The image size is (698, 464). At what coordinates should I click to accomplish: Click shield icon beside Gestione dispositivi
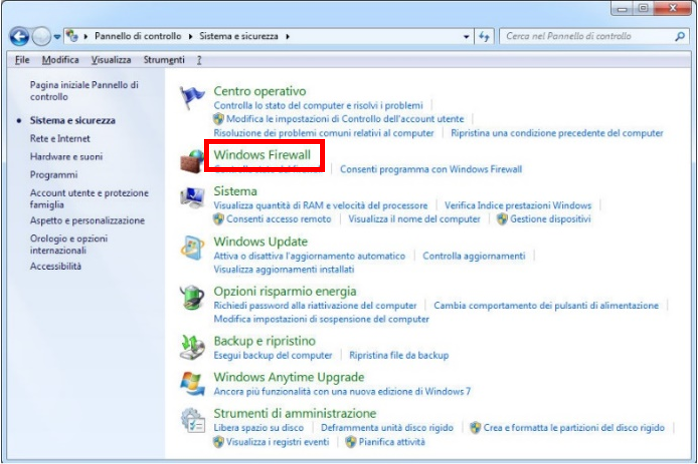click(x=502, y=219)
